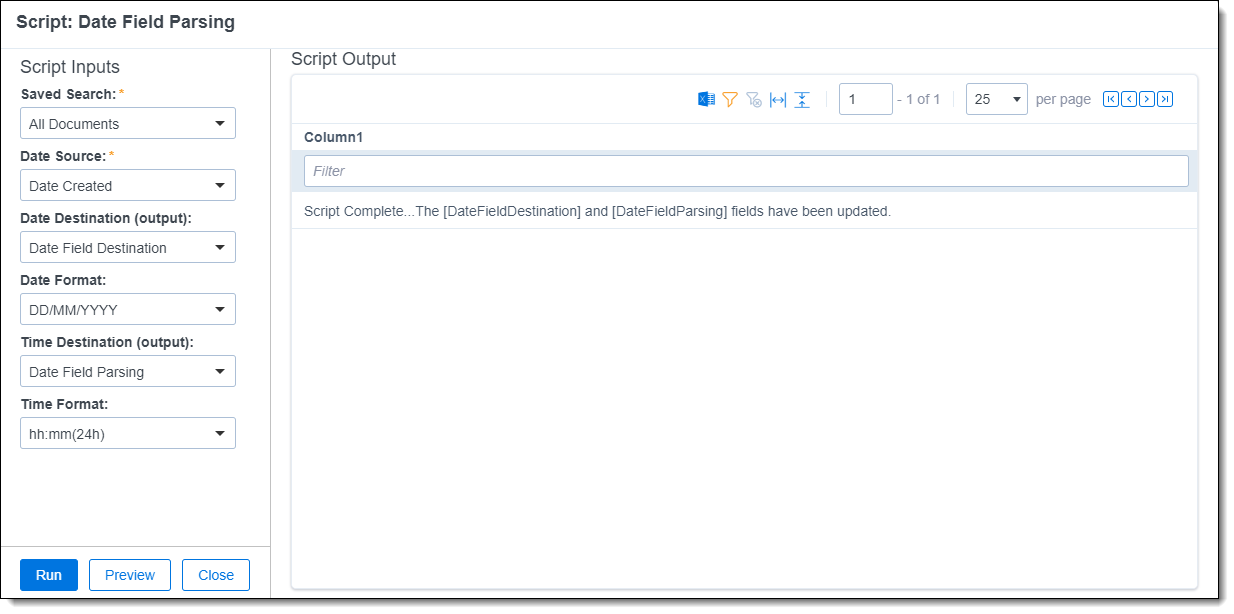The height and width of the screenshot is (614, 1234).
Task: Click the Column1 Filter text field
Action: 746,171
